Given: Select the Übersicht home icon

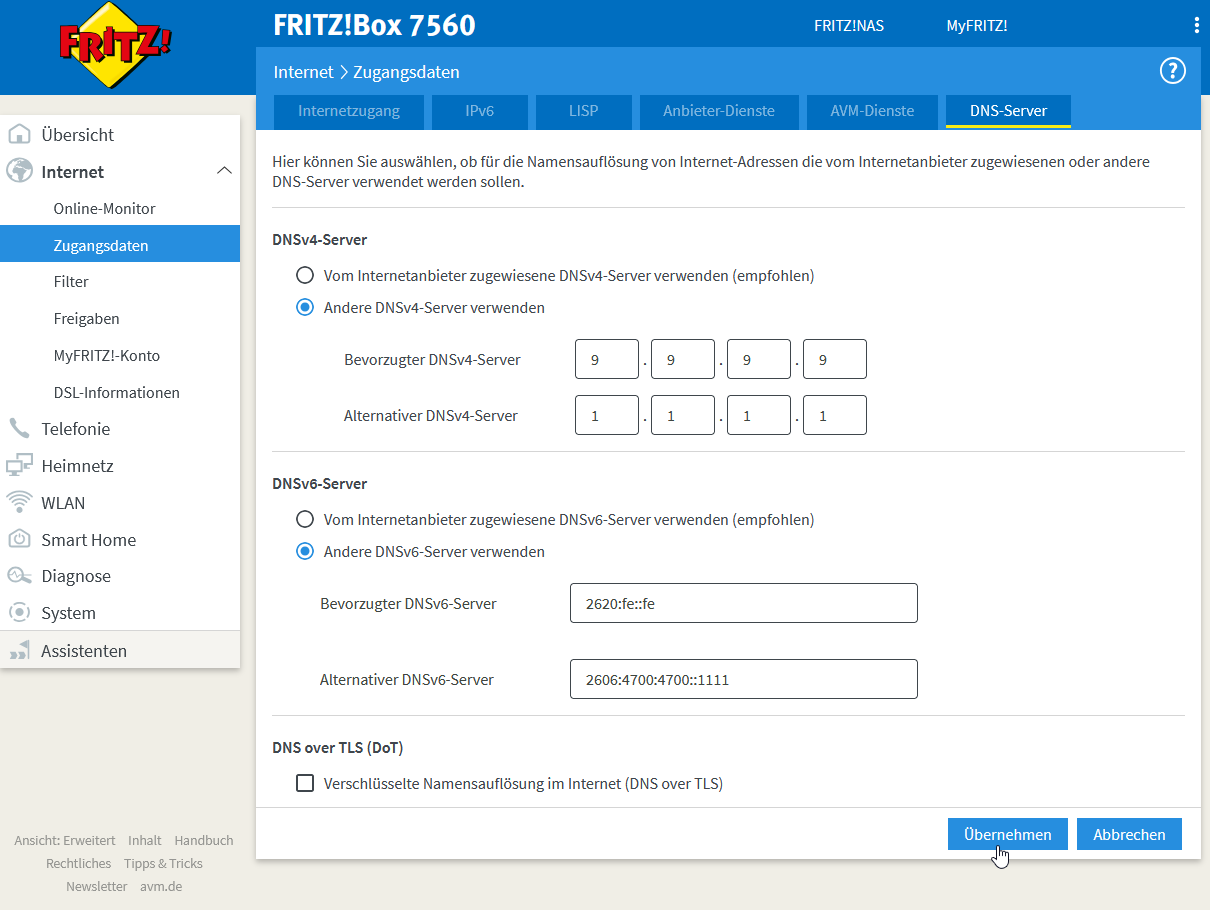Looking at the screenshot, I should pos(21,134).
